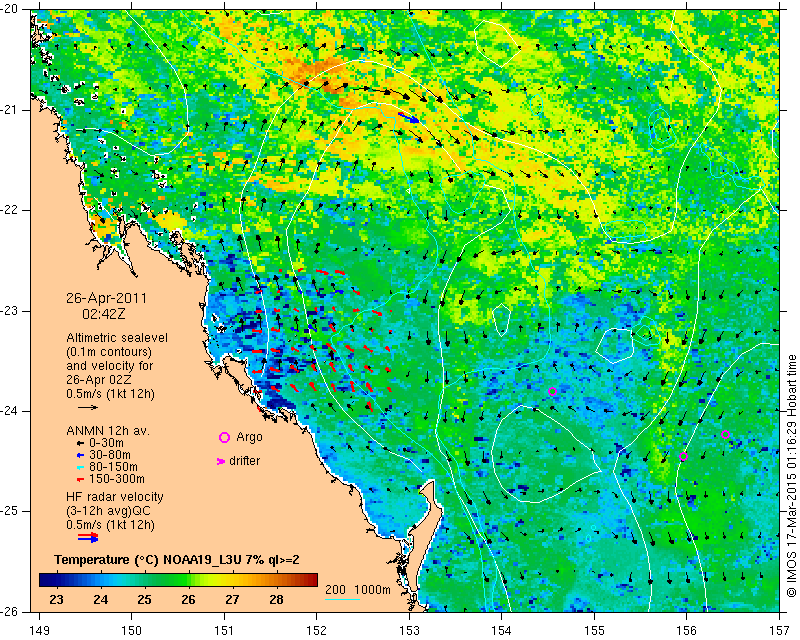The width and height of the screenshot is (800, 640).
Task: Select the Argo marker just left of 156 longitude
Action: [x=684, y=457]
